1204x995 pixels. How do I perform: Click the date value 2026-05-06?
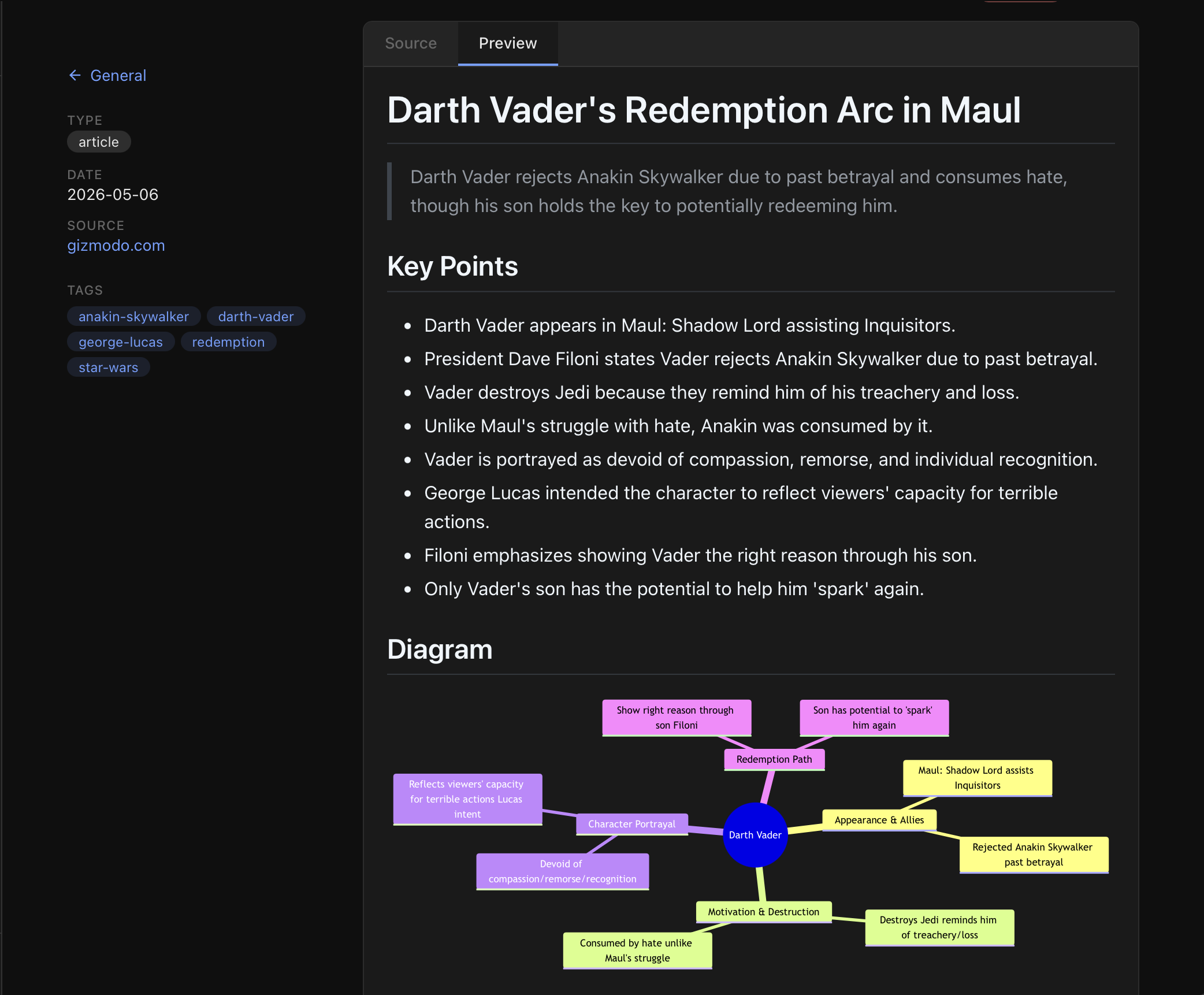click(113, 195)
